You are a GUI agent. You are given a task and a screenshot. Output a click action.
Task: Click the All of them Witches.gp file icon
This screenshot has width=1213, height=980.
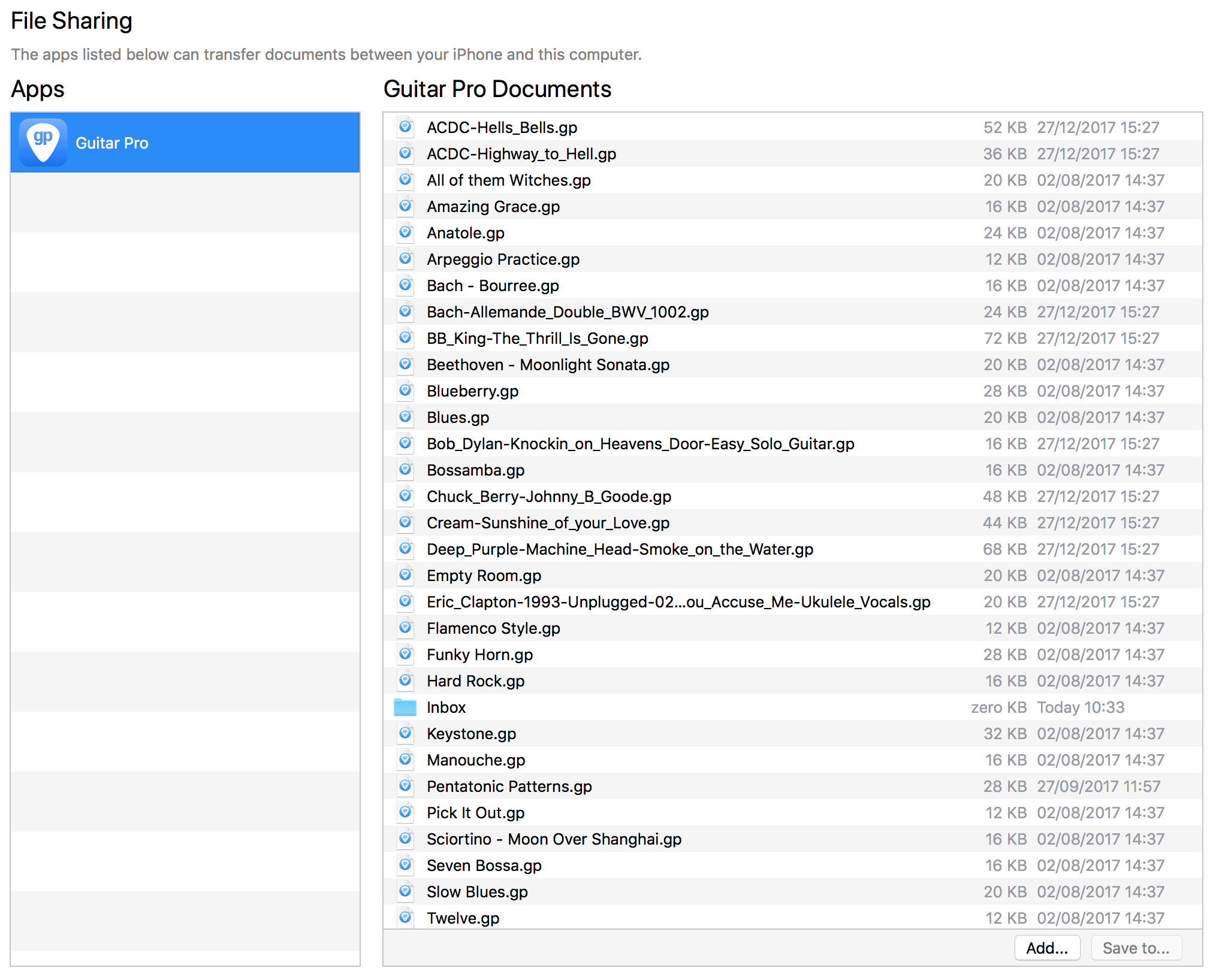click(x=406, y=180)
